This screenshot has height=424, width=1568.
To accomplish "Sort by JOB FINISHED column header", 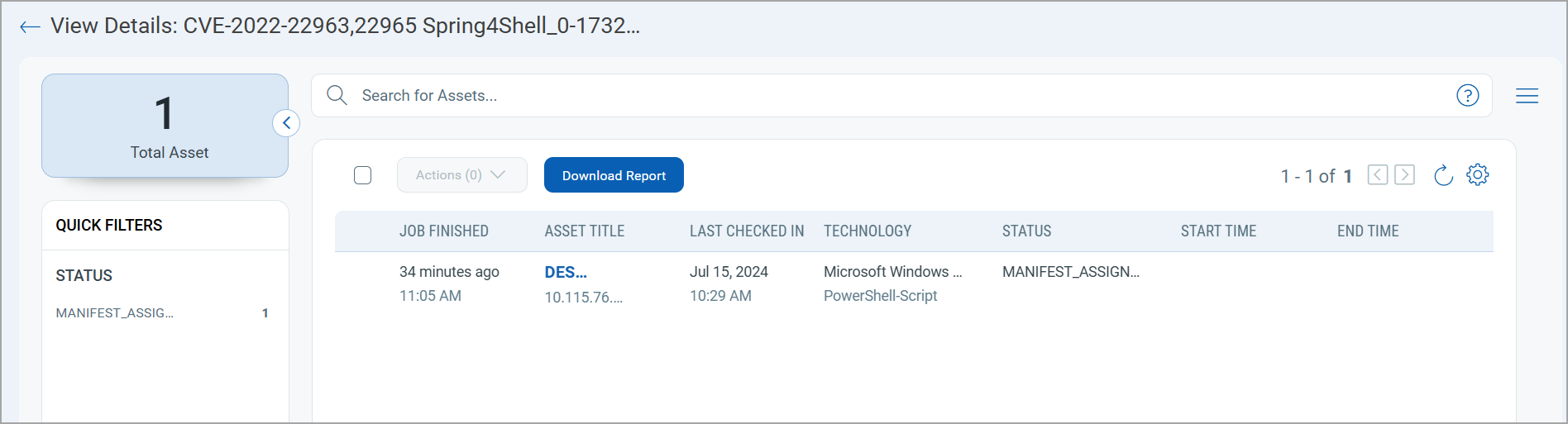I will (x=444, y=231).
